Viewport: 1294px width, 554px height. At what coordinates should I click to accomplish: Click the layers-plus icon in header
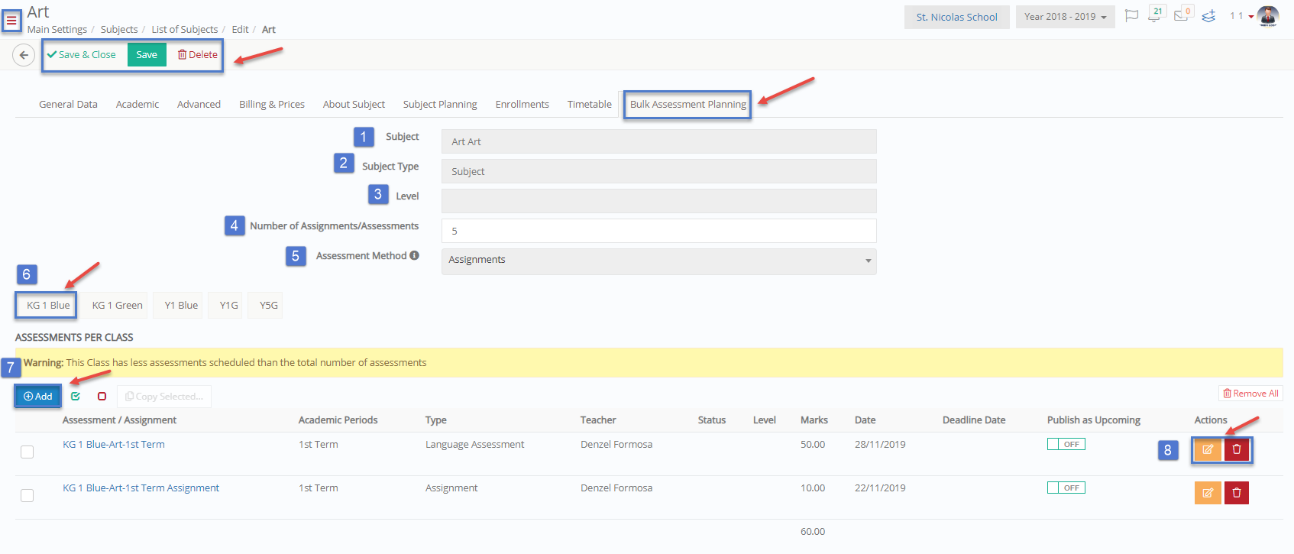tap(1208, 16)
